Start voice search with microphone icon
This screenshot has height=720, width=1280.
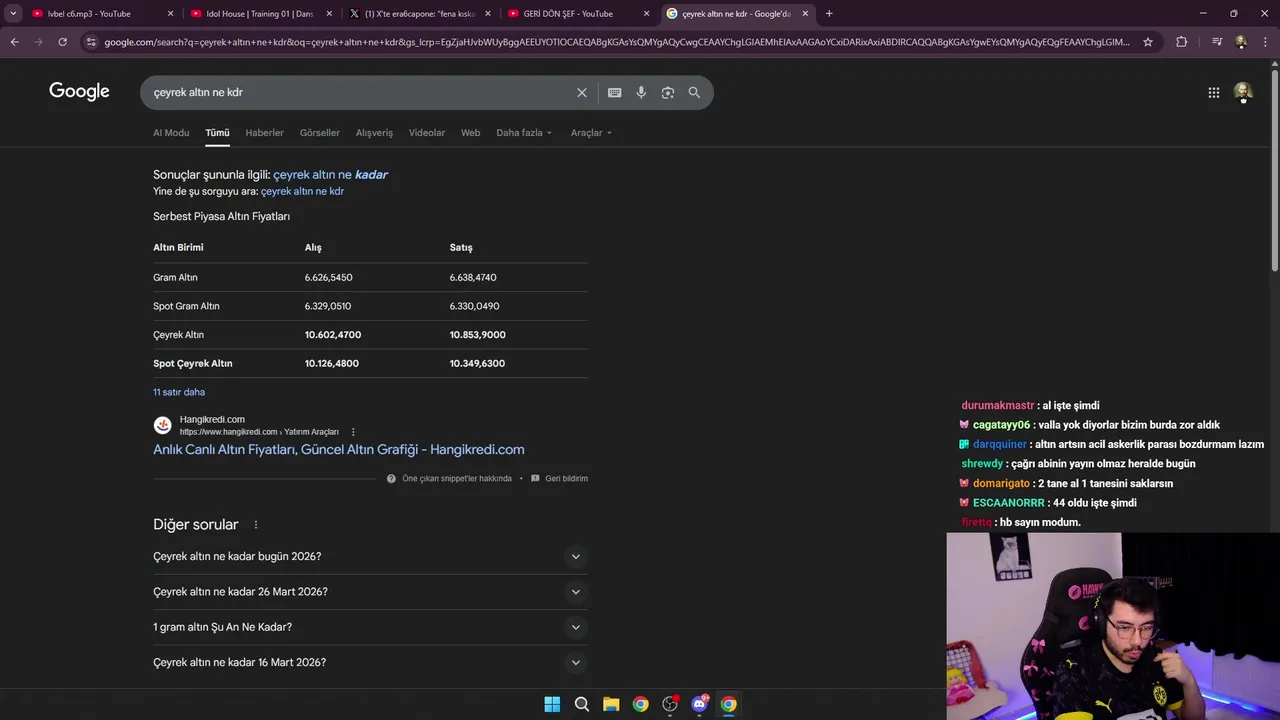click(641, 92)
